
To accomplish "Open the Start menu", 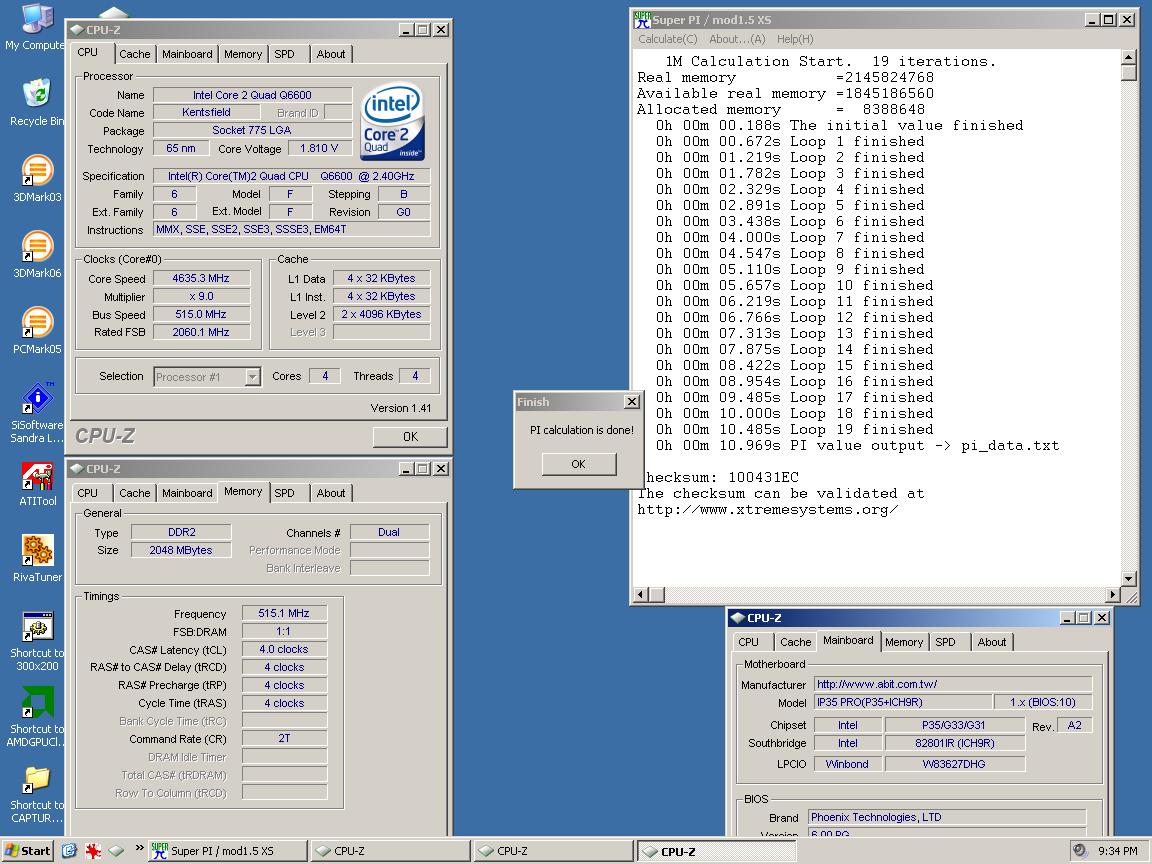I will pos(28,851).
